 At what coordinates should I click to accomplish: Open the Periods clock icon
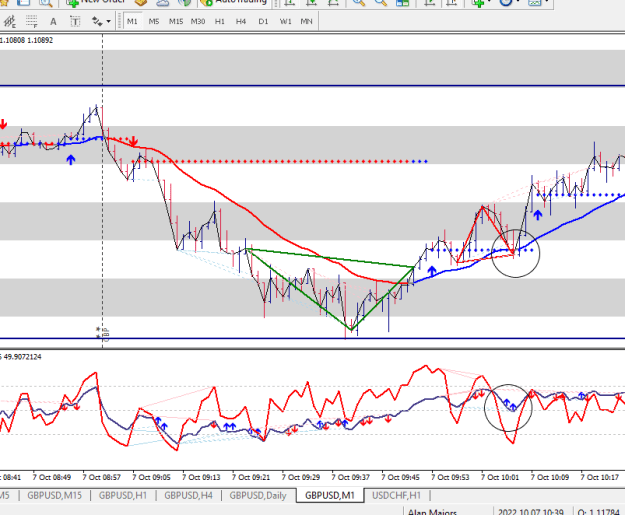tap(506, 3)
